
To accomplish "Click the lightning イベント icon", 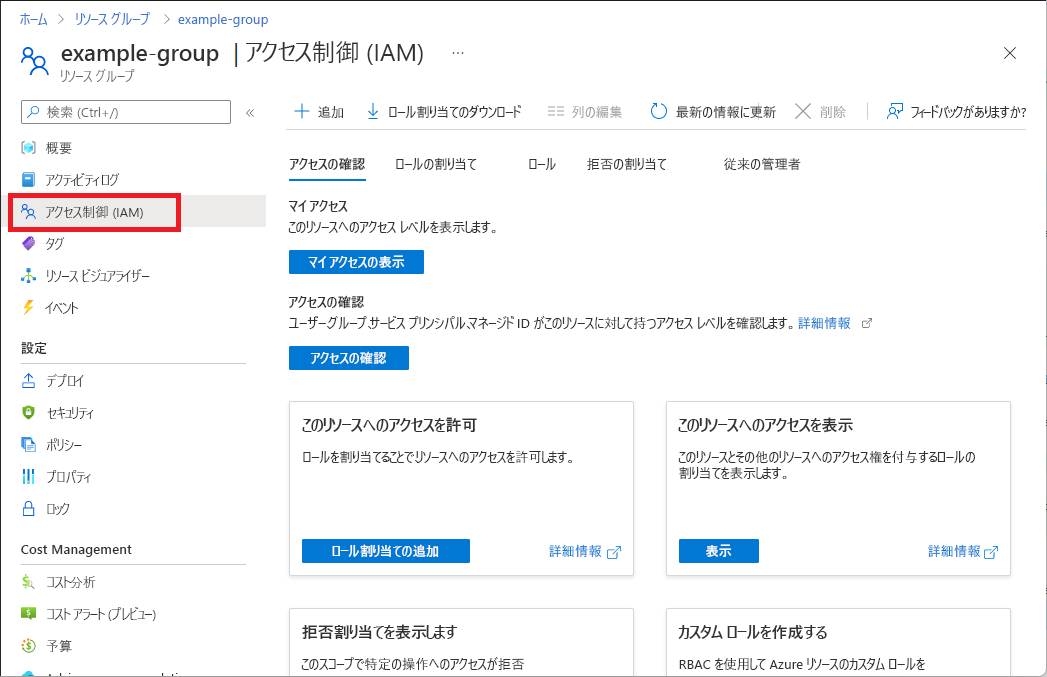I will coord(28,307).
